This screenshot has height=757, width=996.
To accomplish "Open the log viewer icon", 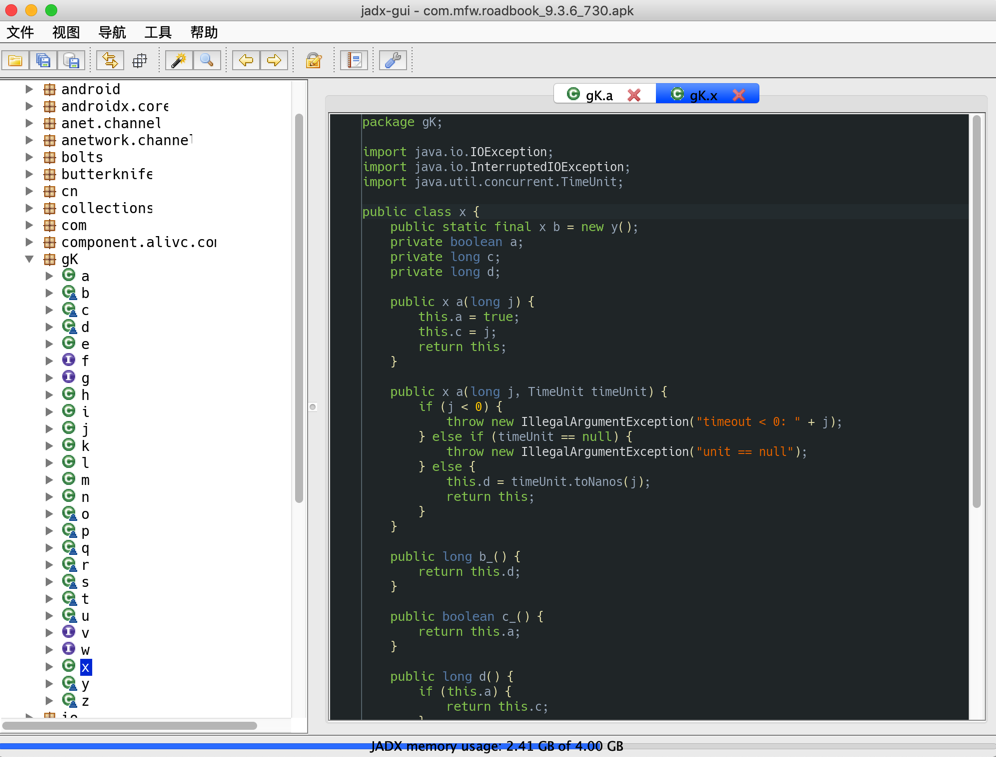I will (x=354, y=60).
